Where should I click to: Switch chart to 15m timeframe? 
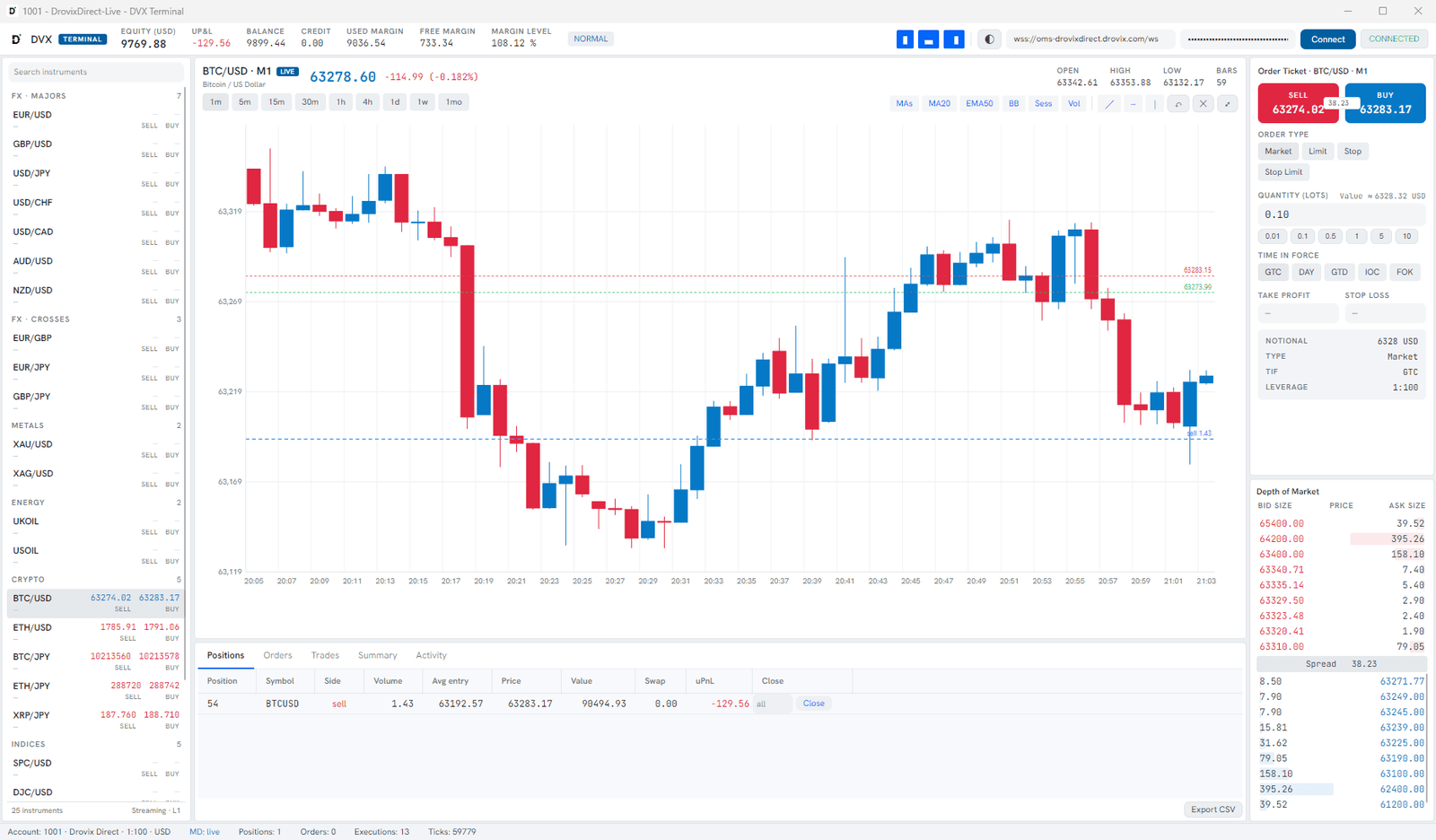[x=276, y=102]
